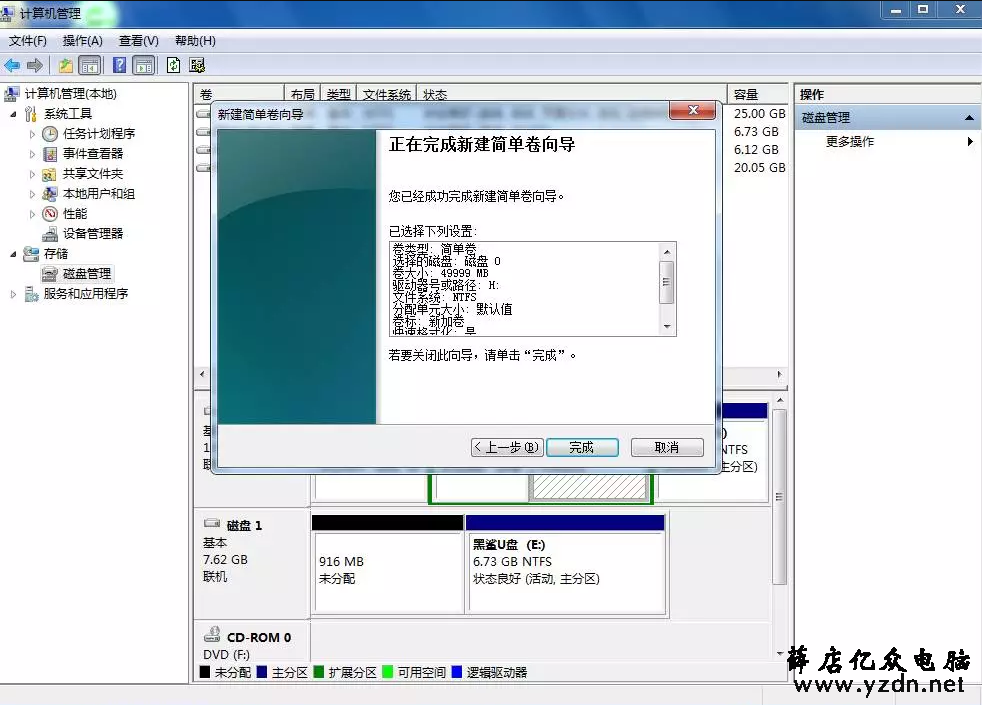Open 事件查看器 in the tree
The width and height of the screenshot is (982, 705).
pos(93,154)
